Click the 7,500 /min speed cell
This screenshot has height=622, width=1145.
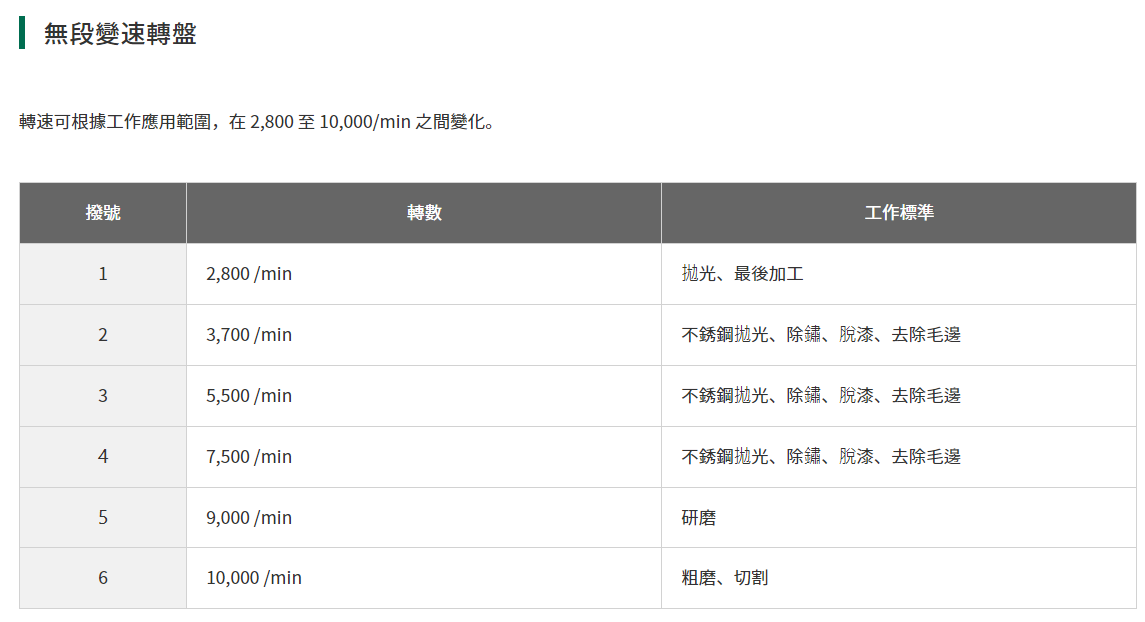point(249,457)
